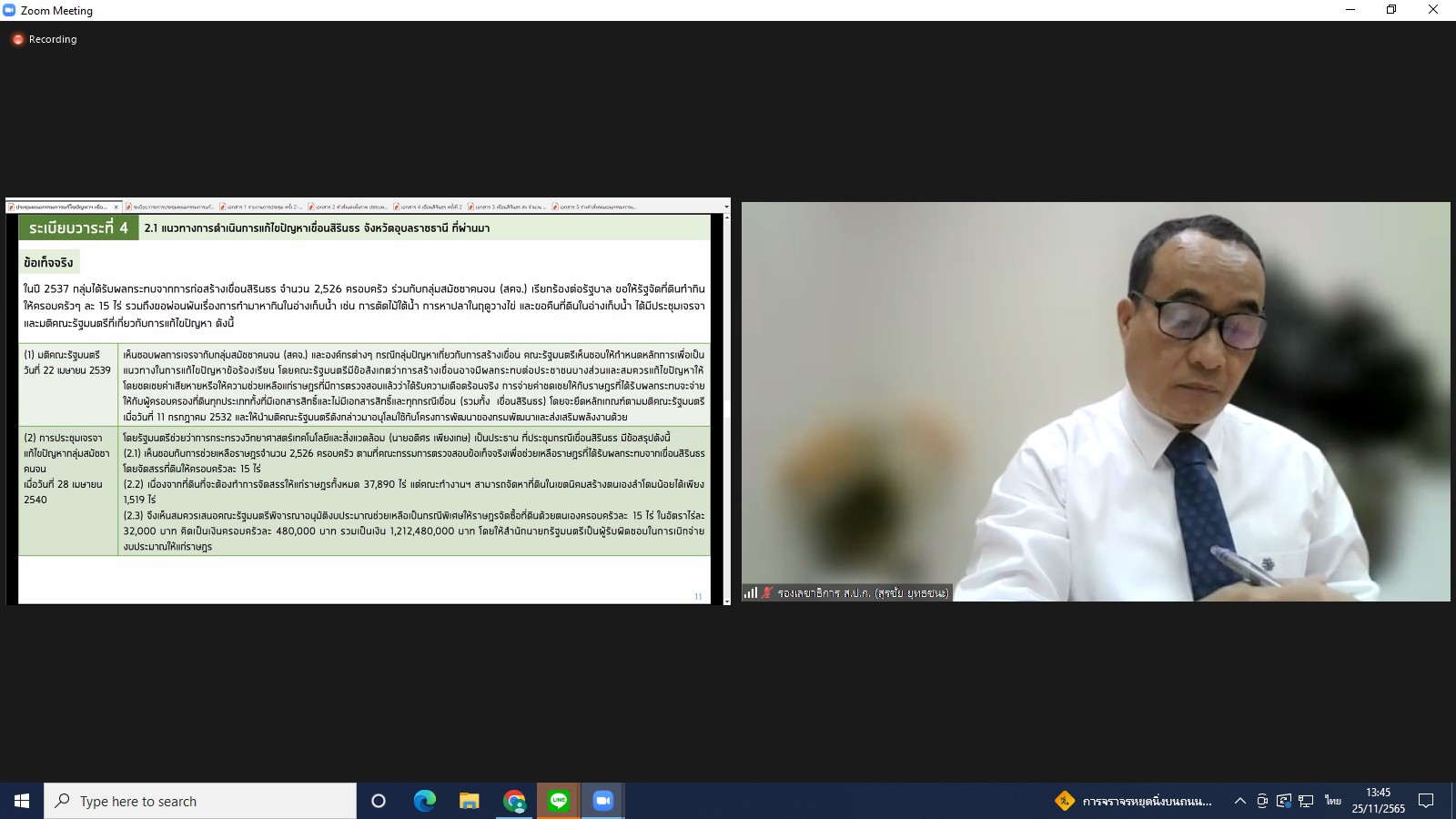Image resolution: width=1456 pixels, height=819 pixels.
Task: Open File Explorer from the taskbar
Action: pyautogui.click(x=469, y=801)
